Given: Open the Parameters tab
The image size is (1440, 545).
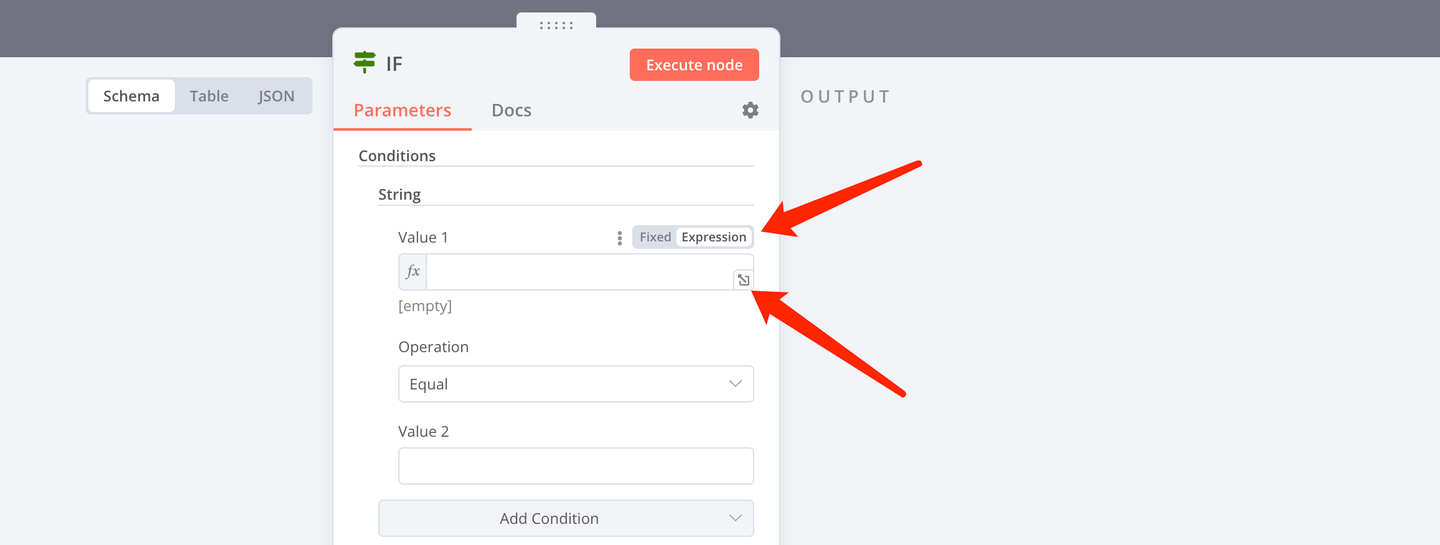Looking at the screenshot, I should pyautogui.click(x=402, y=110).
